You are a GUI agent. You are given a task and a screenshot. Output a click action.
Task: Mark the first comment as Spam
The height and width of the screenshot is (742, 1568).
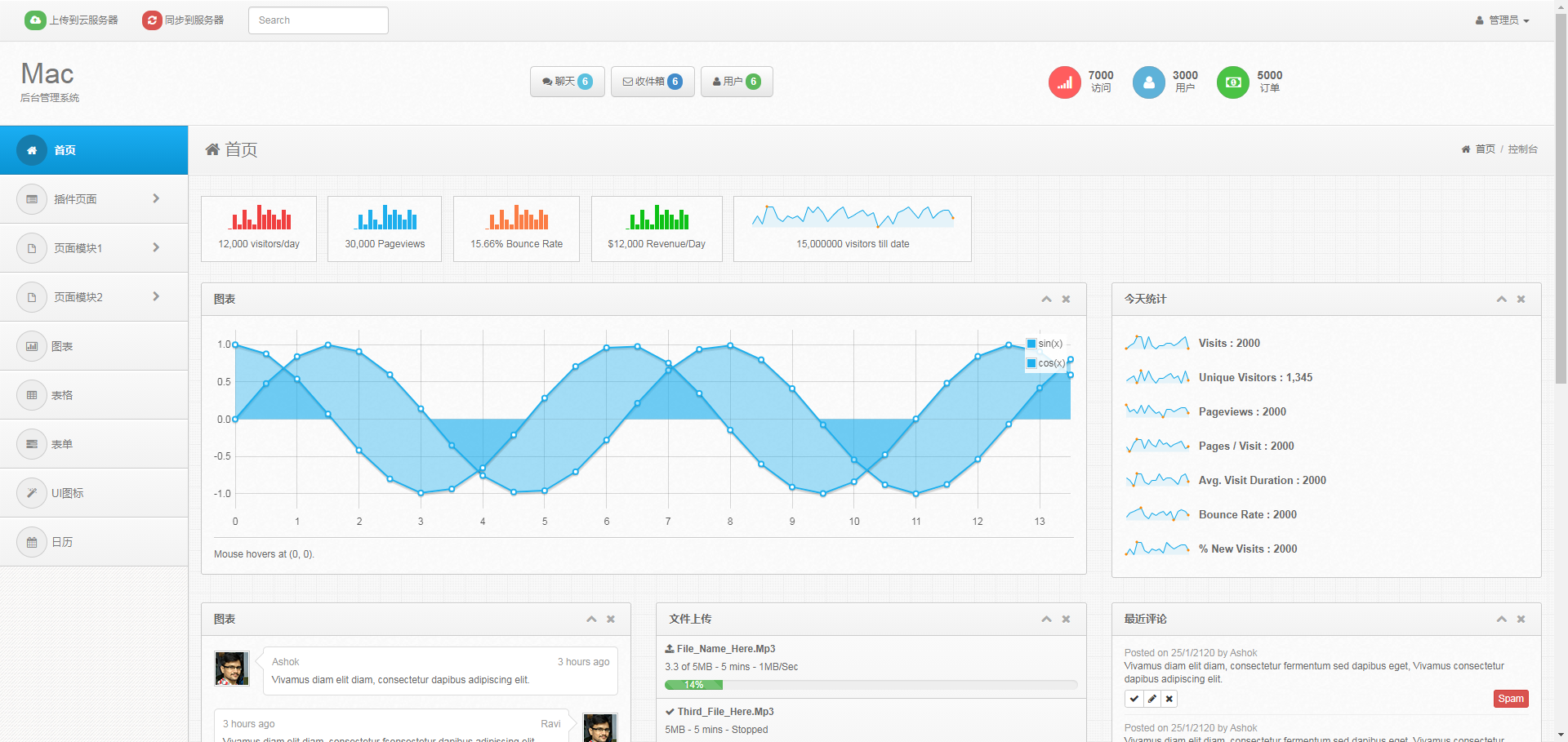click(1510, 699)
